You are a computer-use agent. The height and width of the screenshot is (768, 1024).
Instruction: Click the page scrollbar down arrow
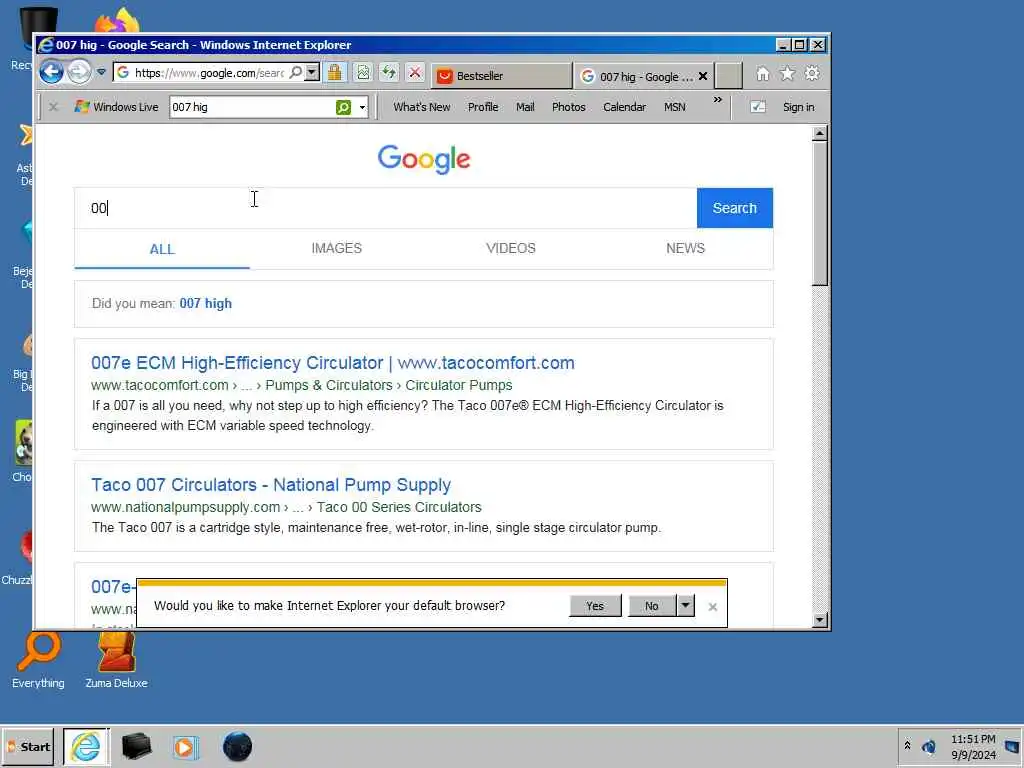pyautogui.click(x=820, y=620)
